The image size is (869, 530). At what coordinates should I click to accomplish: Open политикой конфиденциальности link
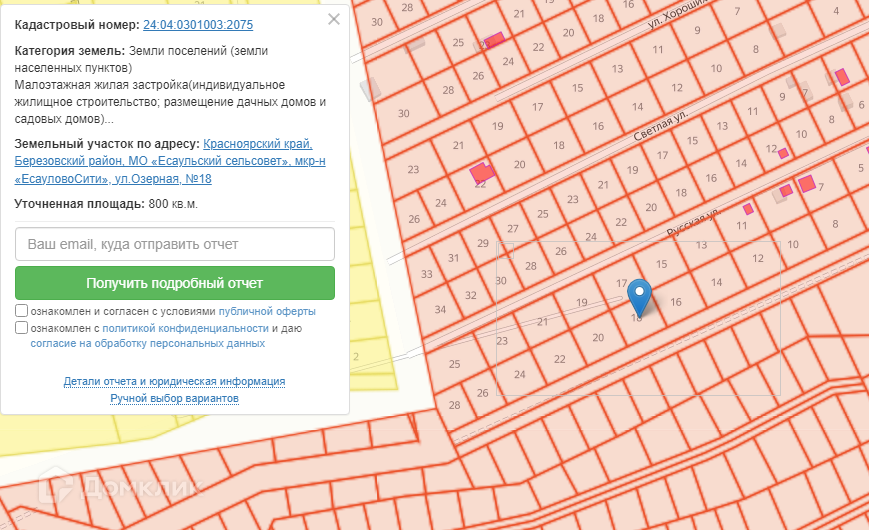coord(186,328)
